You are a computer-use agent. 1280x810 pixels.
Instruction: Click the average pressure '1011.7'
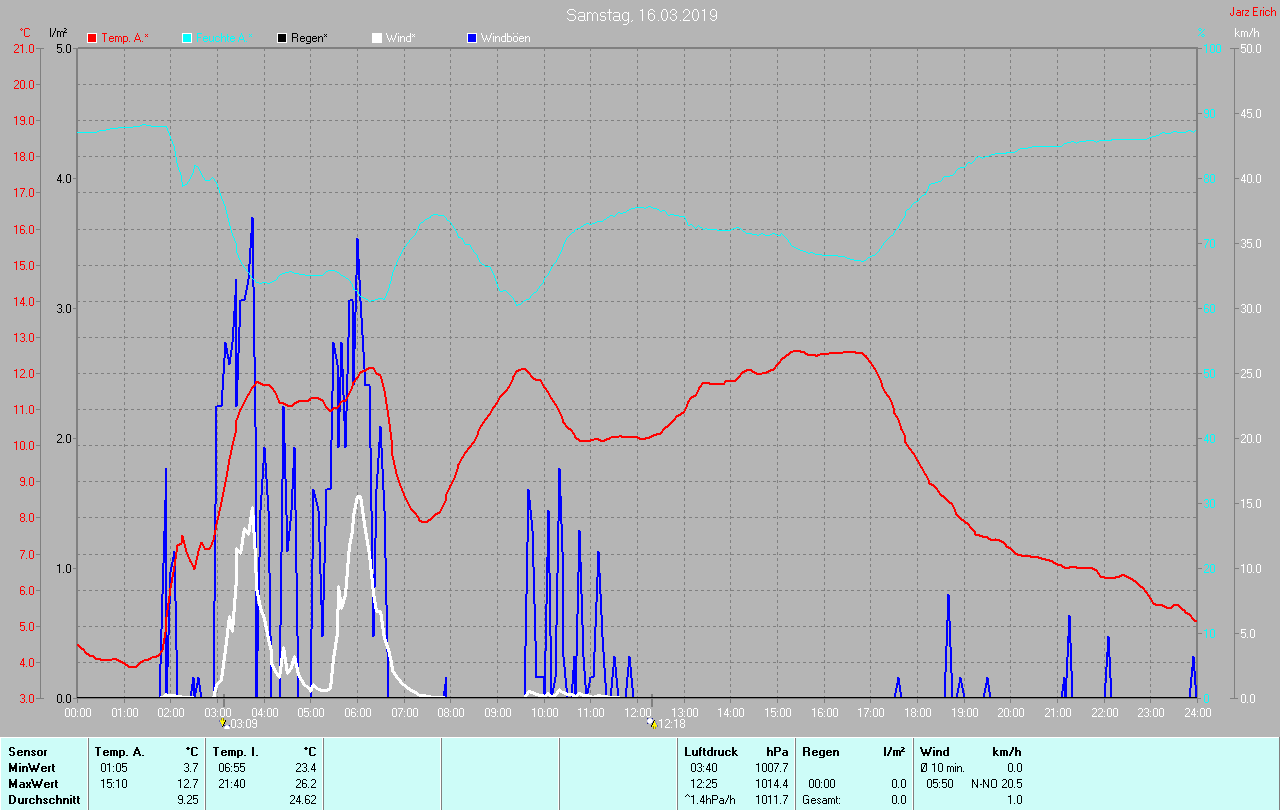tap(771, 799)
